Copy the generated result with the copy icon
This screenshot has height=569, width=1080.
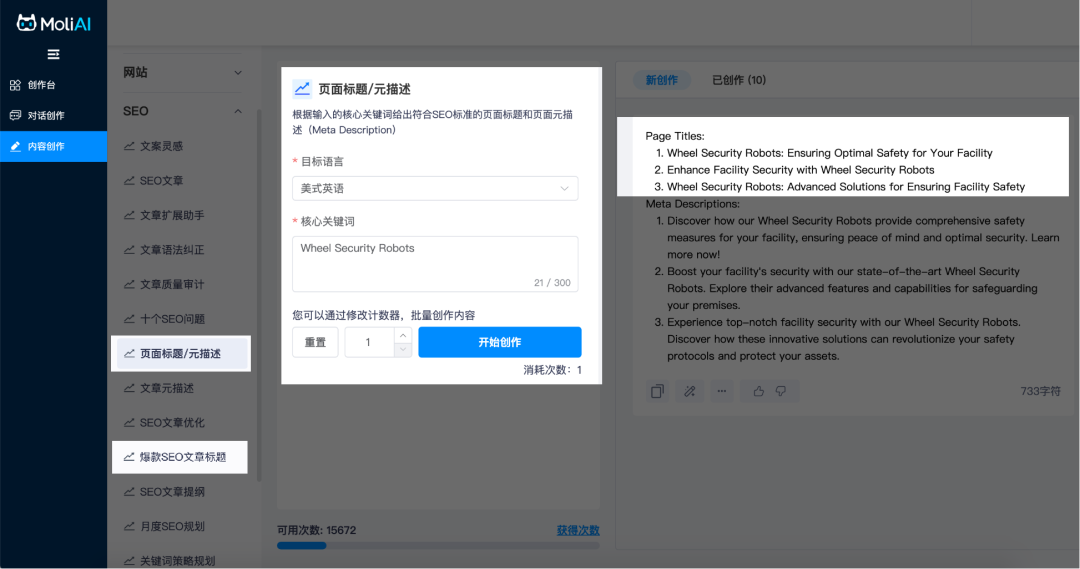pos(657,391)
